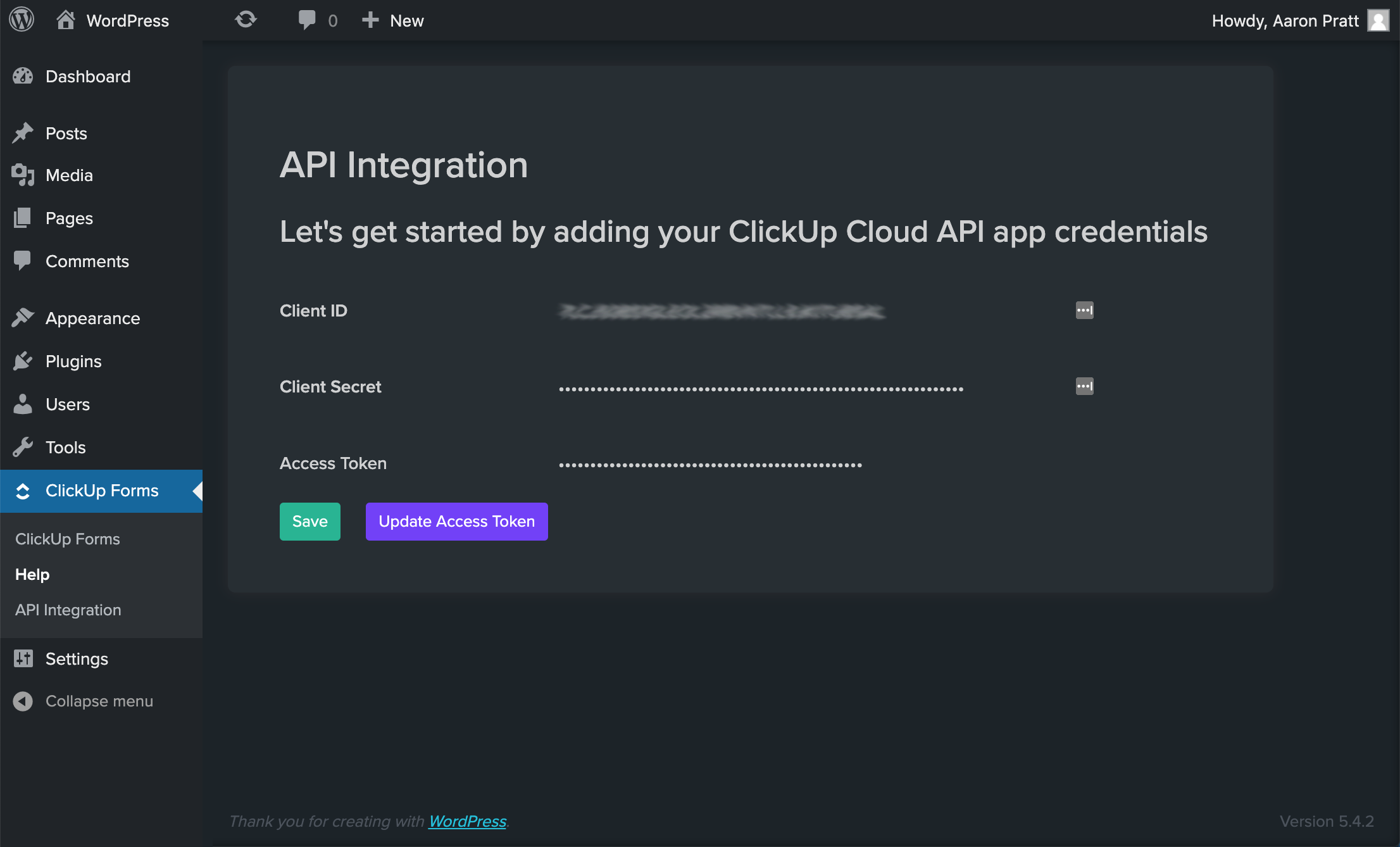The height and width of the screenshot is (847, 1400).
Task: Click into the Client Secret input field
Action: [826, 386]
